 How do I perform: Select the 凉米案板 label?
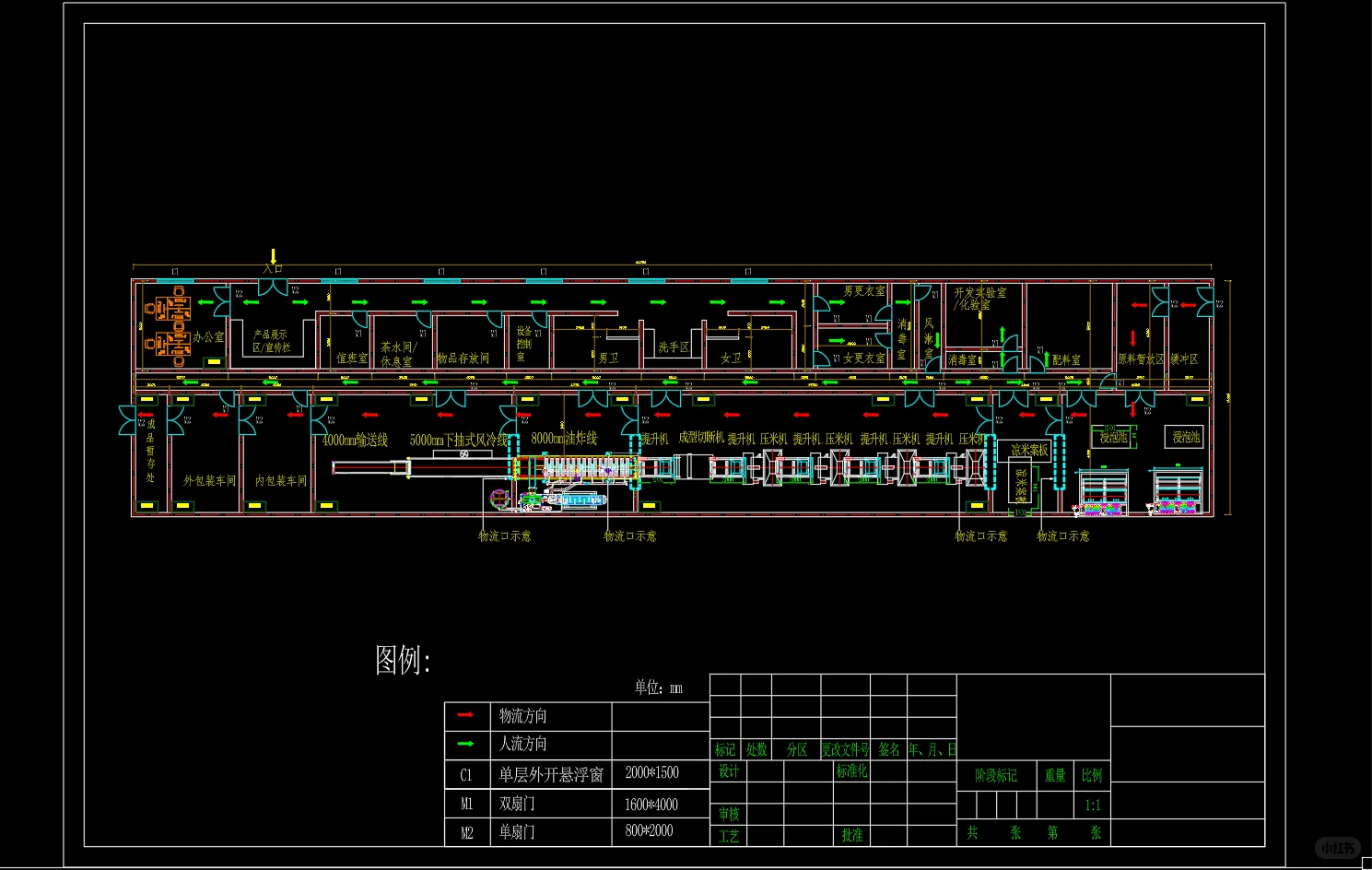(x=1029, y=450)
